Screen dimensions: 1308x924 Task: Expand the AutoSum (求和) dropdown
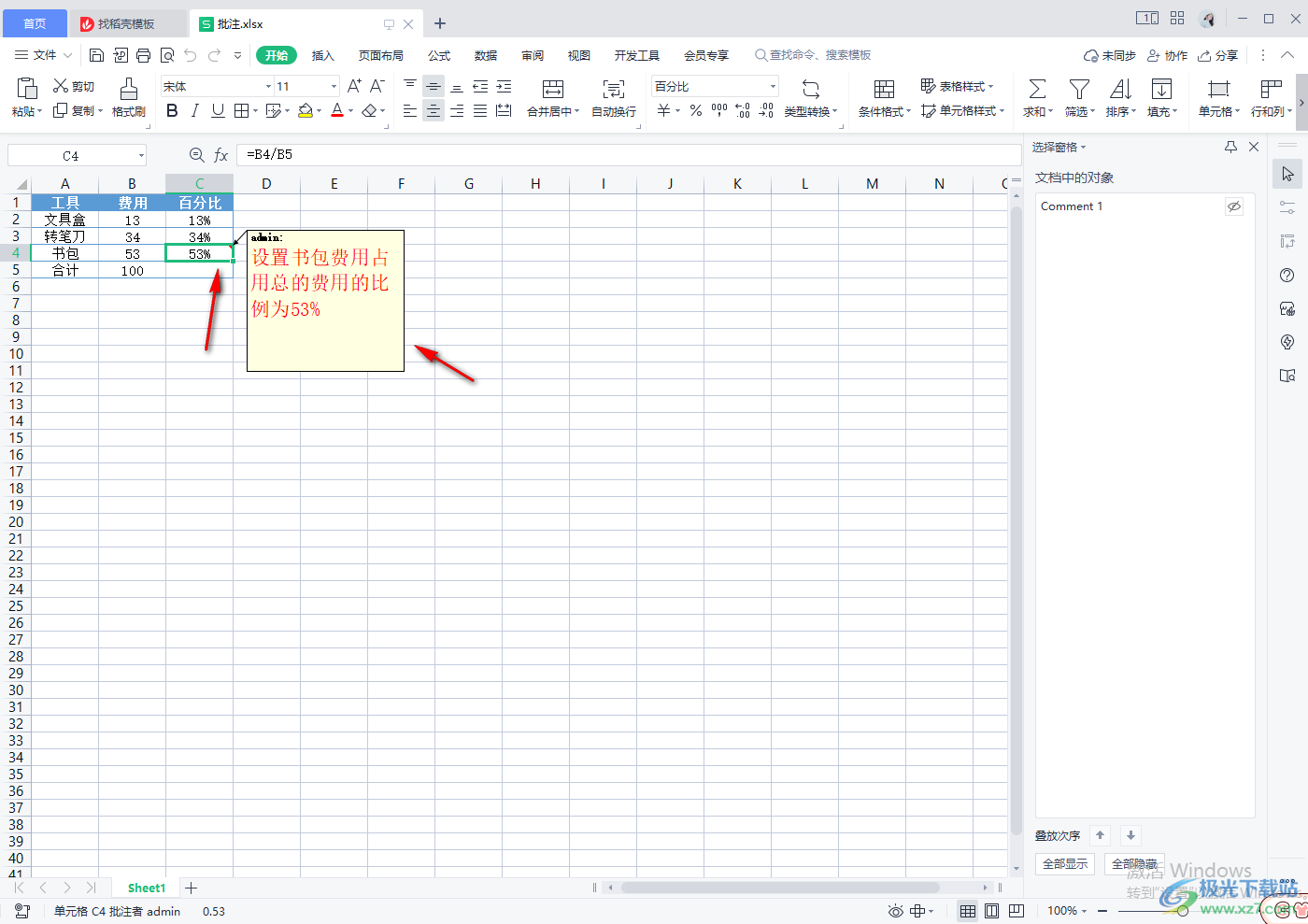(1050, 112)
